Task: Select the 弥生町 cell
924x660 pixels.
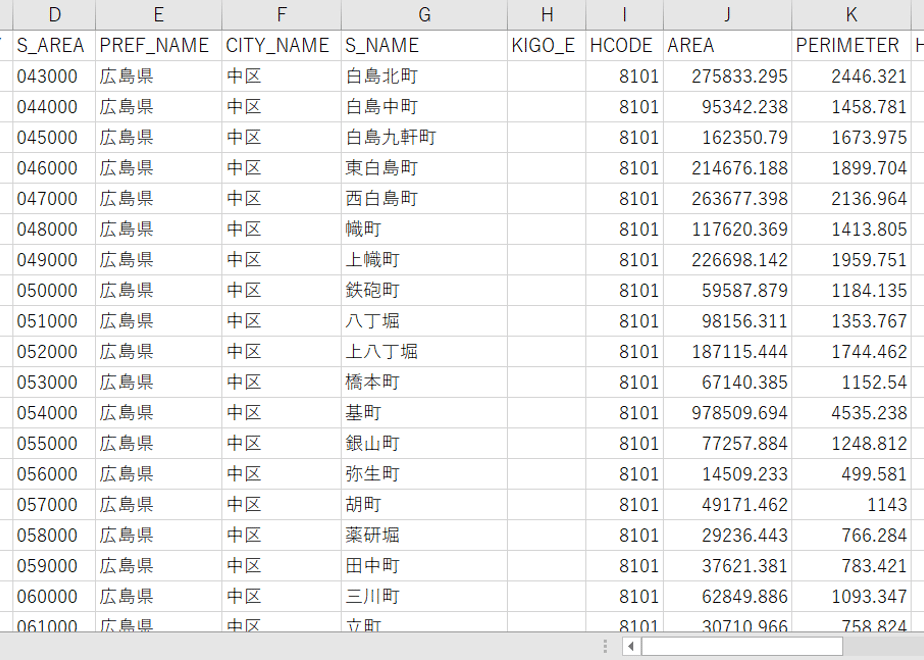Action: coord(424,474)
